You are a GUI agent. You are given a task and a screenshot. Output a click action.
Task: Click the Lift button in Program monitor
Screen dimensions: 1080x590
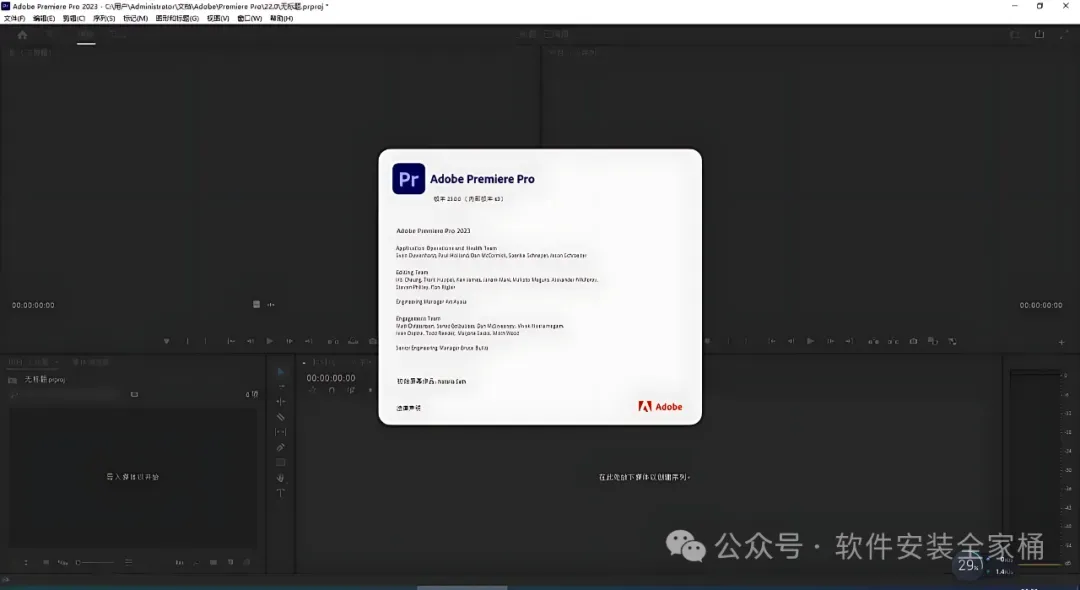873,341
